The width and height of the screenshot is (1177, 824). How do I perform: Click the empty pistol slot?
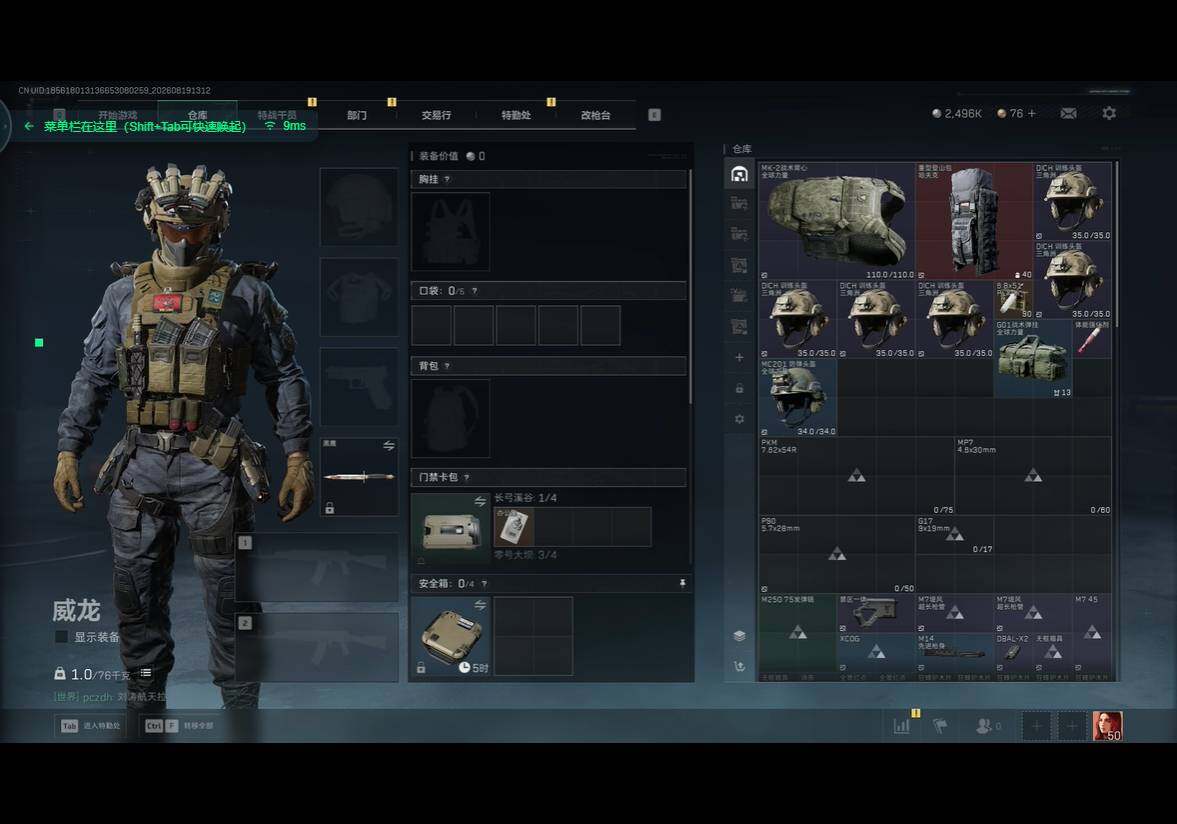pos(359,387)
